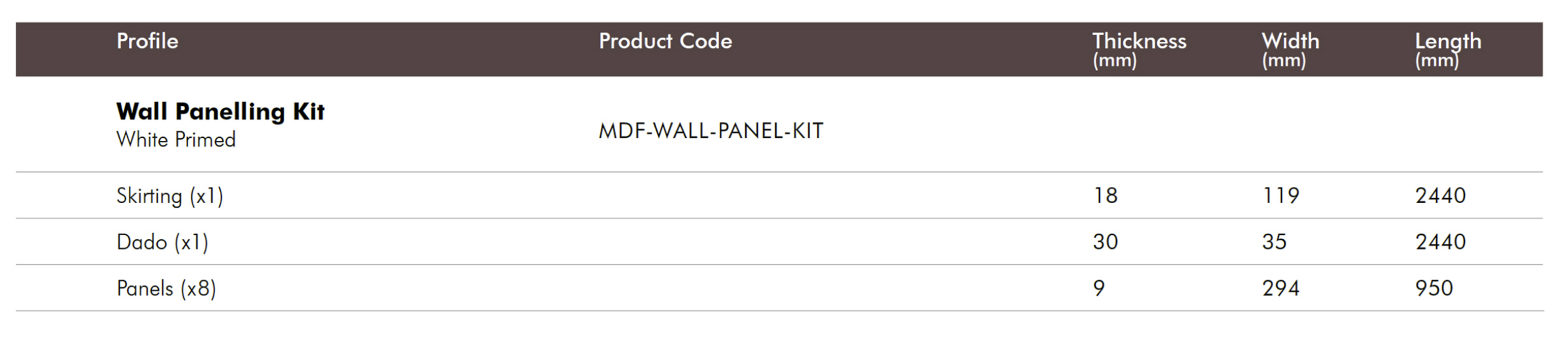The height and width of the screenshot is (339, 1568).
Task: Click the Profile column header
Action: click(x=147, y=41)
